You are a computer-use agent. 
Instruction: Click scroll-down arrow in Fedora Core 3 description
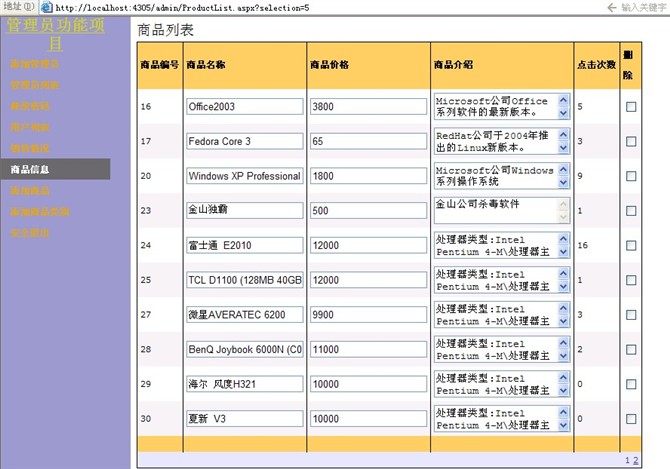tap(564, 147)
